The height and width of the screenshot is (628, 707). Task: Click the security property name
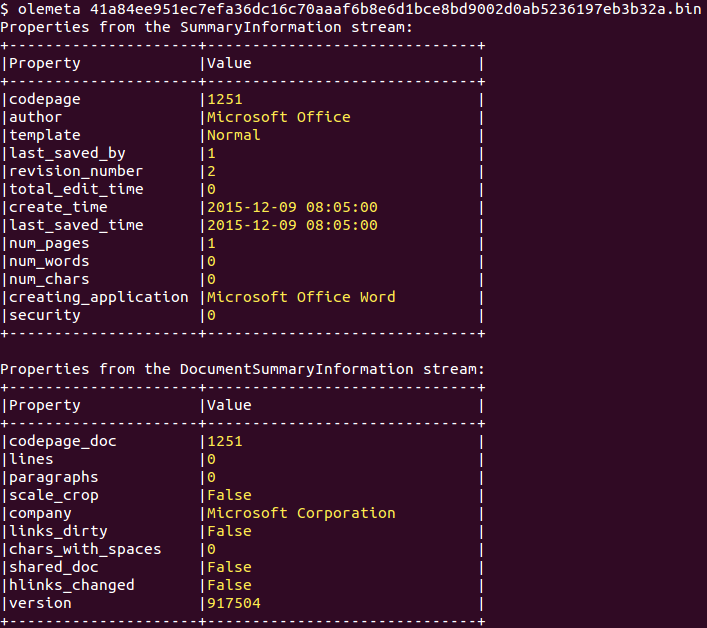[x=45, y=315]
